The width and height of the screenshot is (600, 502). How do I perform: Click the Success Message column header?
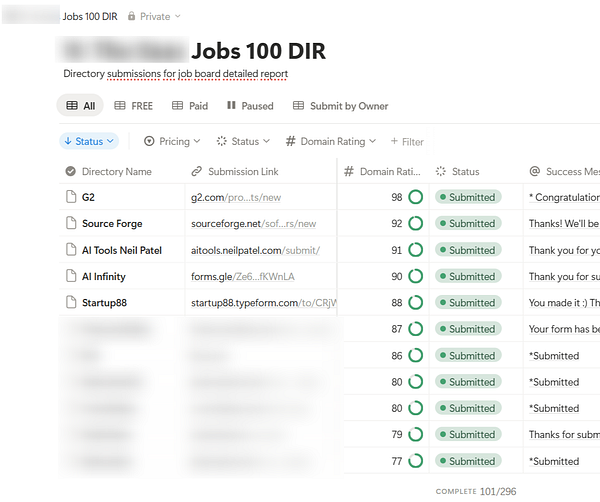tap(562, 171)
